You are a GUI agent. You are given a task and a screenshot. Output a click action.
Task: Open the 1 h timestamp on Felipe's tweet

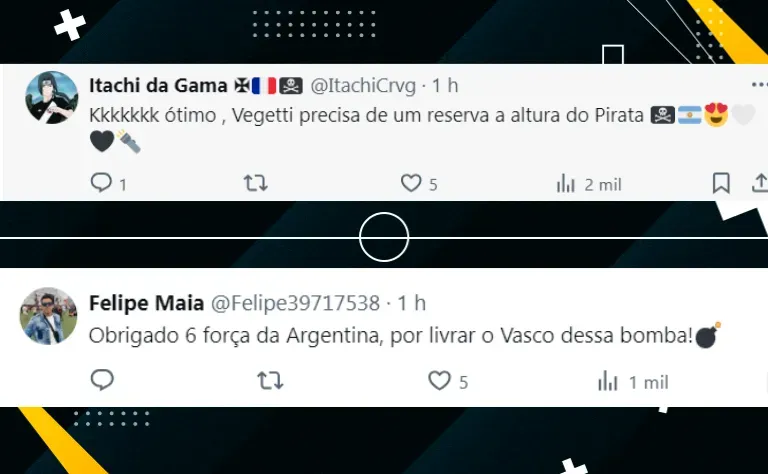tap(411, 303)
